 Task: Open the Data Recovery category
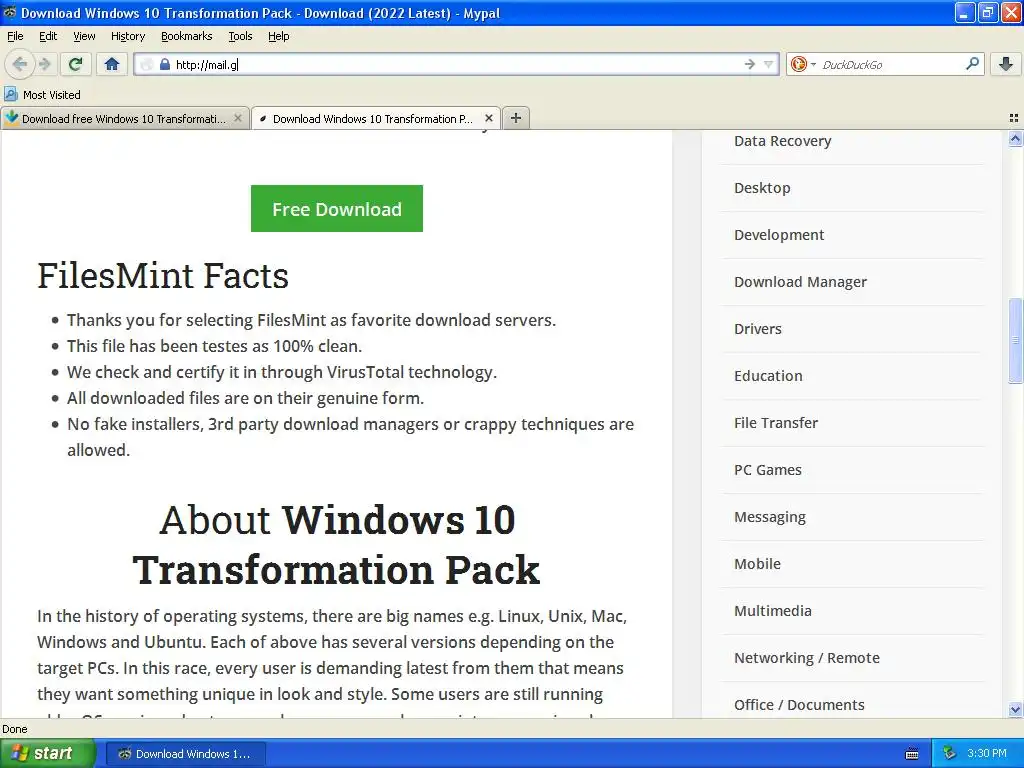(x=782, y=141)
